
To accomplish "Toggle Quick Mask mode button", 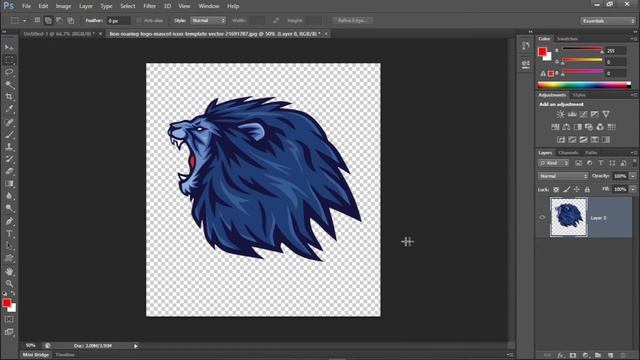I will click(9, 320).
